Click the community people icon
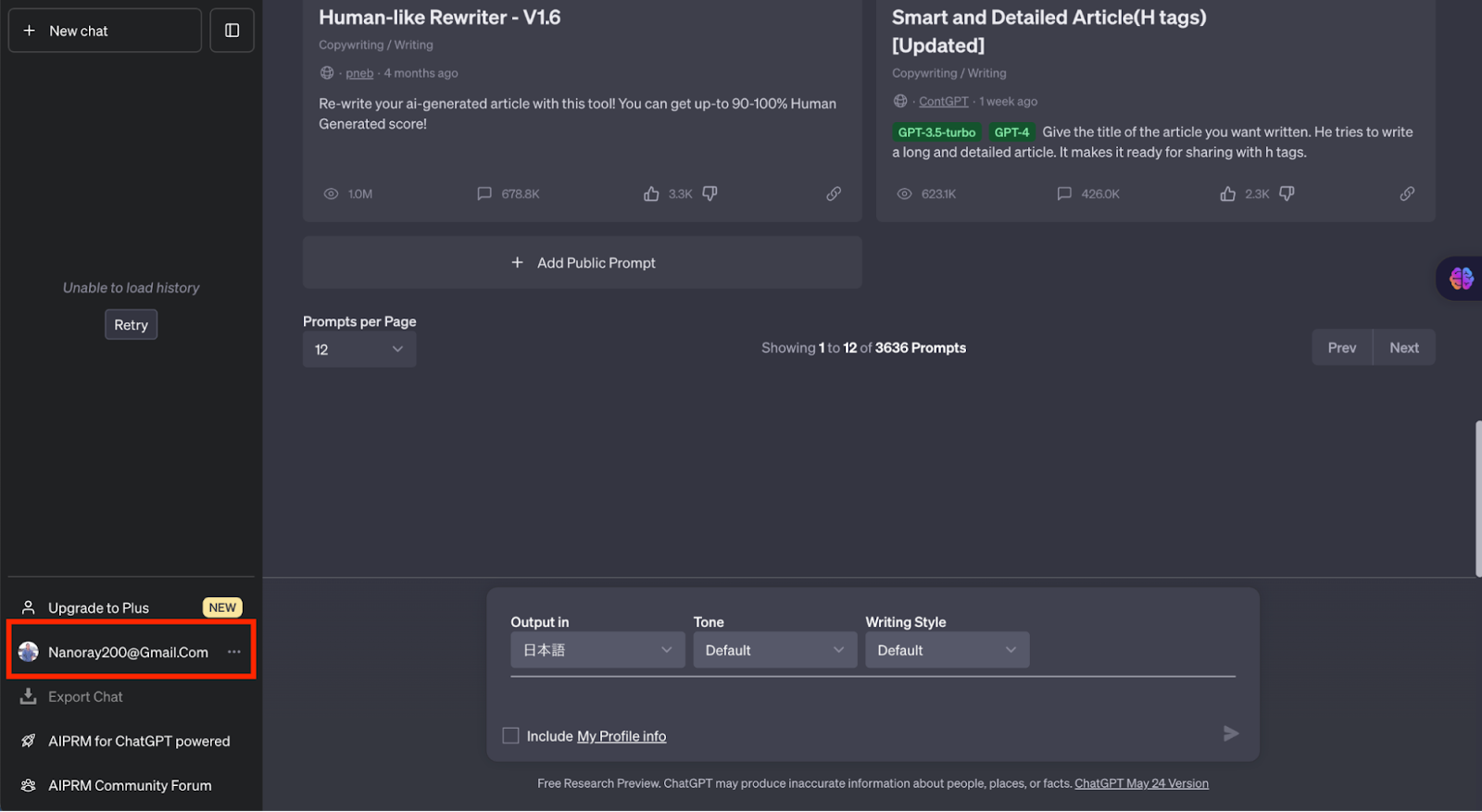1482x812 pixels. point(29,786)
